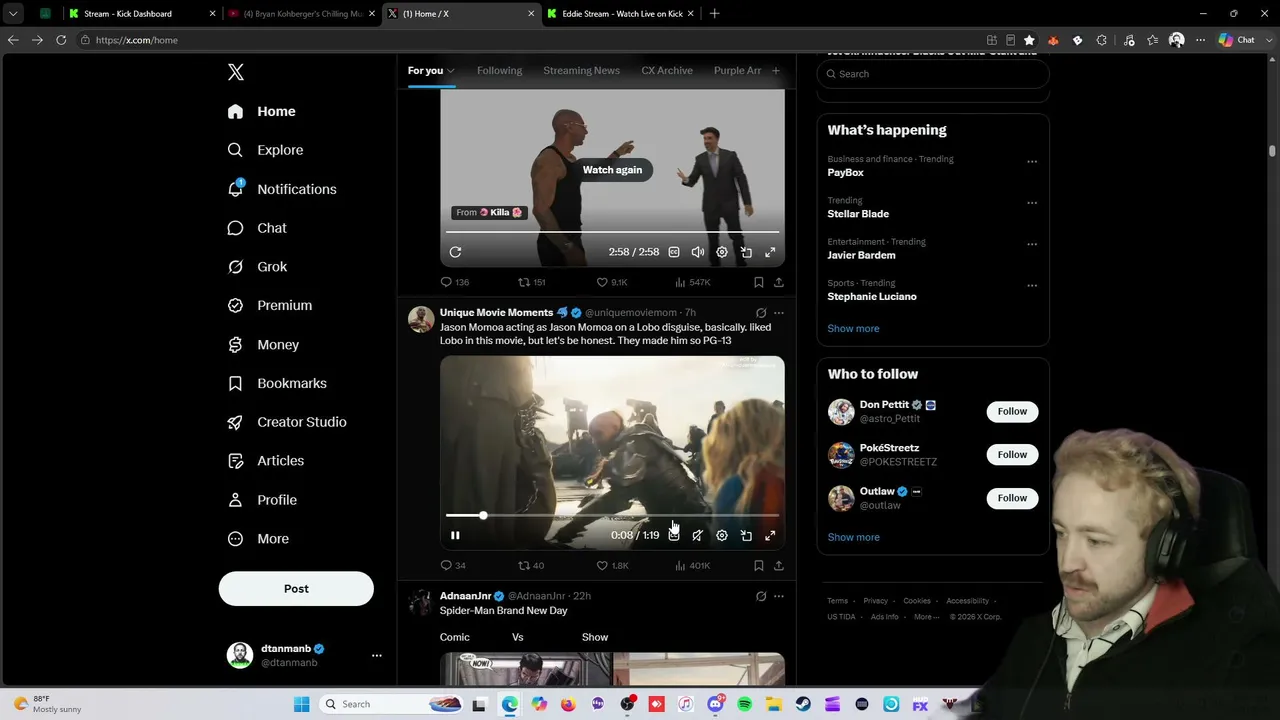Toggle captions on the Killa video
1280x720 pixels.
(674, 252)
